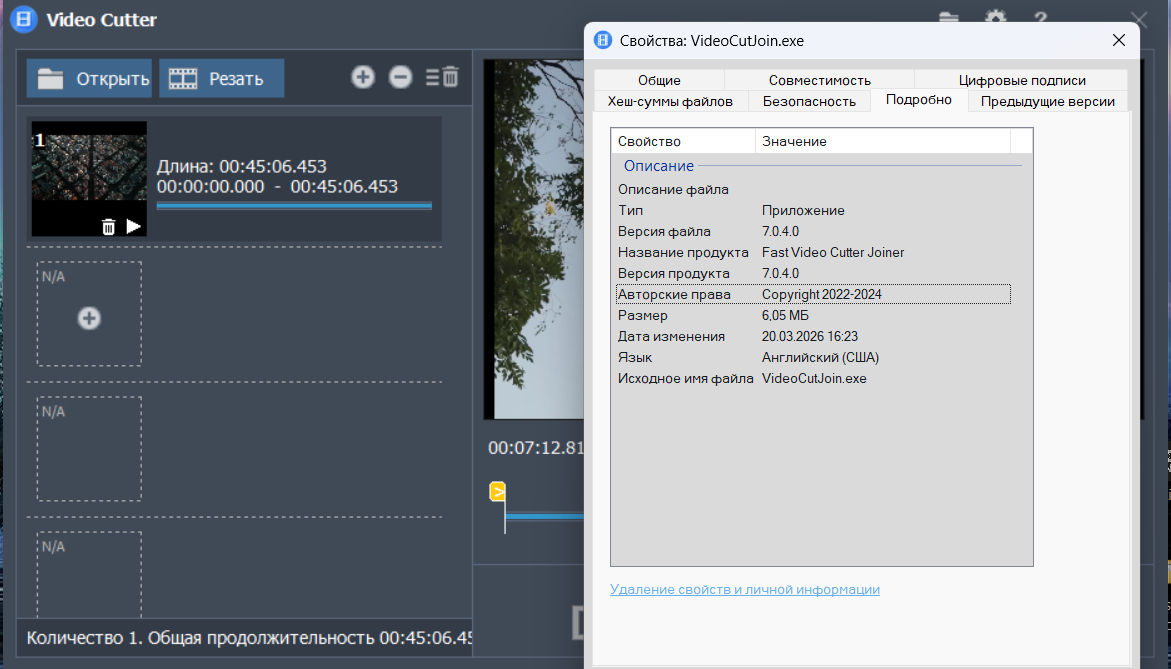The image size is (1171, 669).
Task: Add a video to the first N/A slot
Action: click(x=89, y=318)
